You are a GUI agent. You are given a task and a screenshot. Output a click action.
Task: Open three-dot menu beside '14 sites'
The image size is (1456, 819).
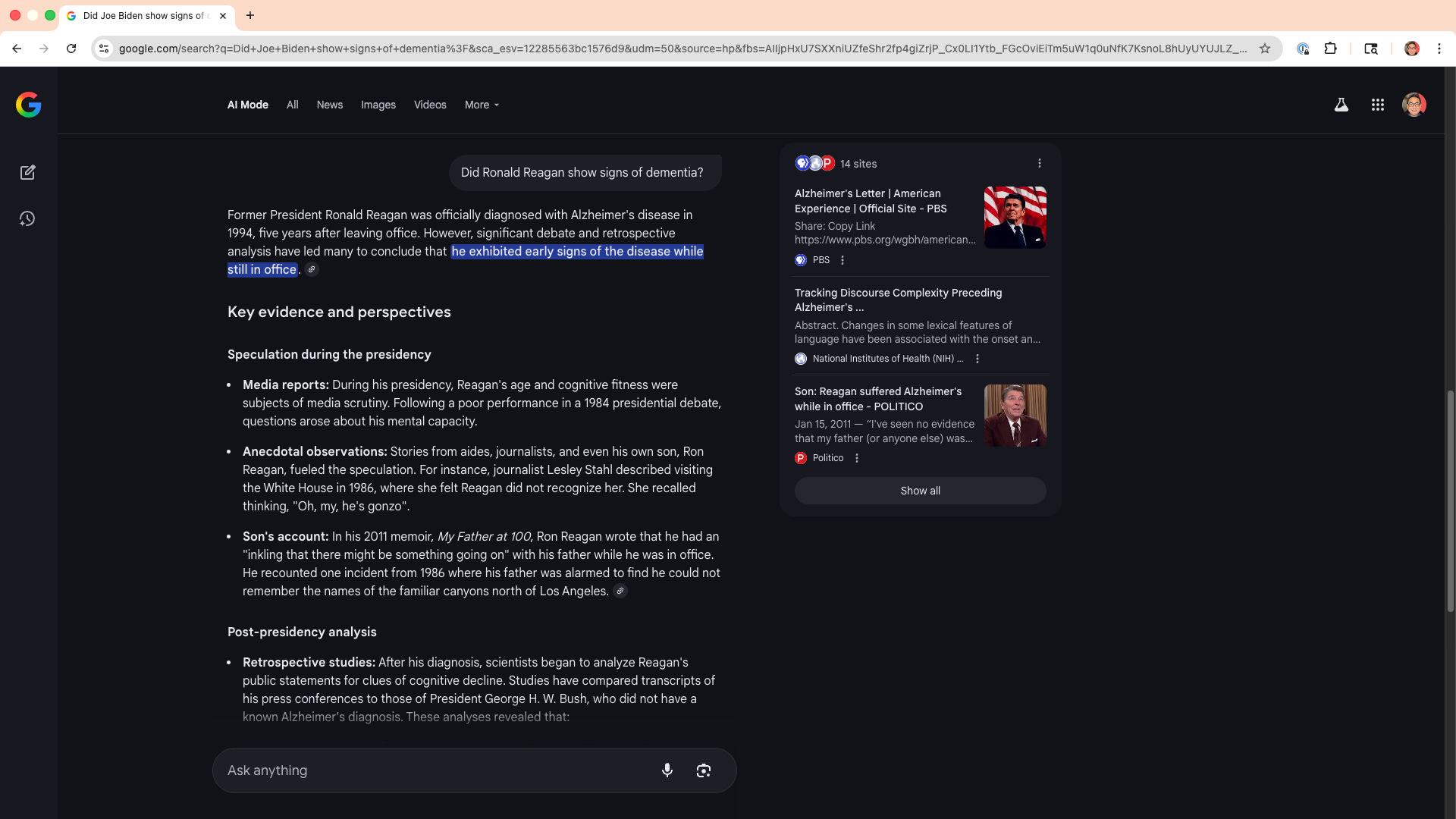tap(1039, 164)
